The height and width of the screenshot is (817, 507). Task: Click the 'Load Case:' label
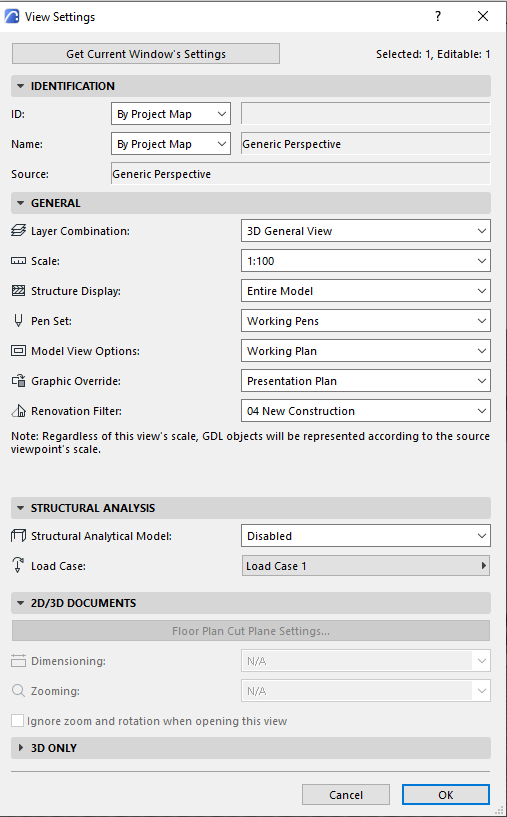(x=58, y=566)
